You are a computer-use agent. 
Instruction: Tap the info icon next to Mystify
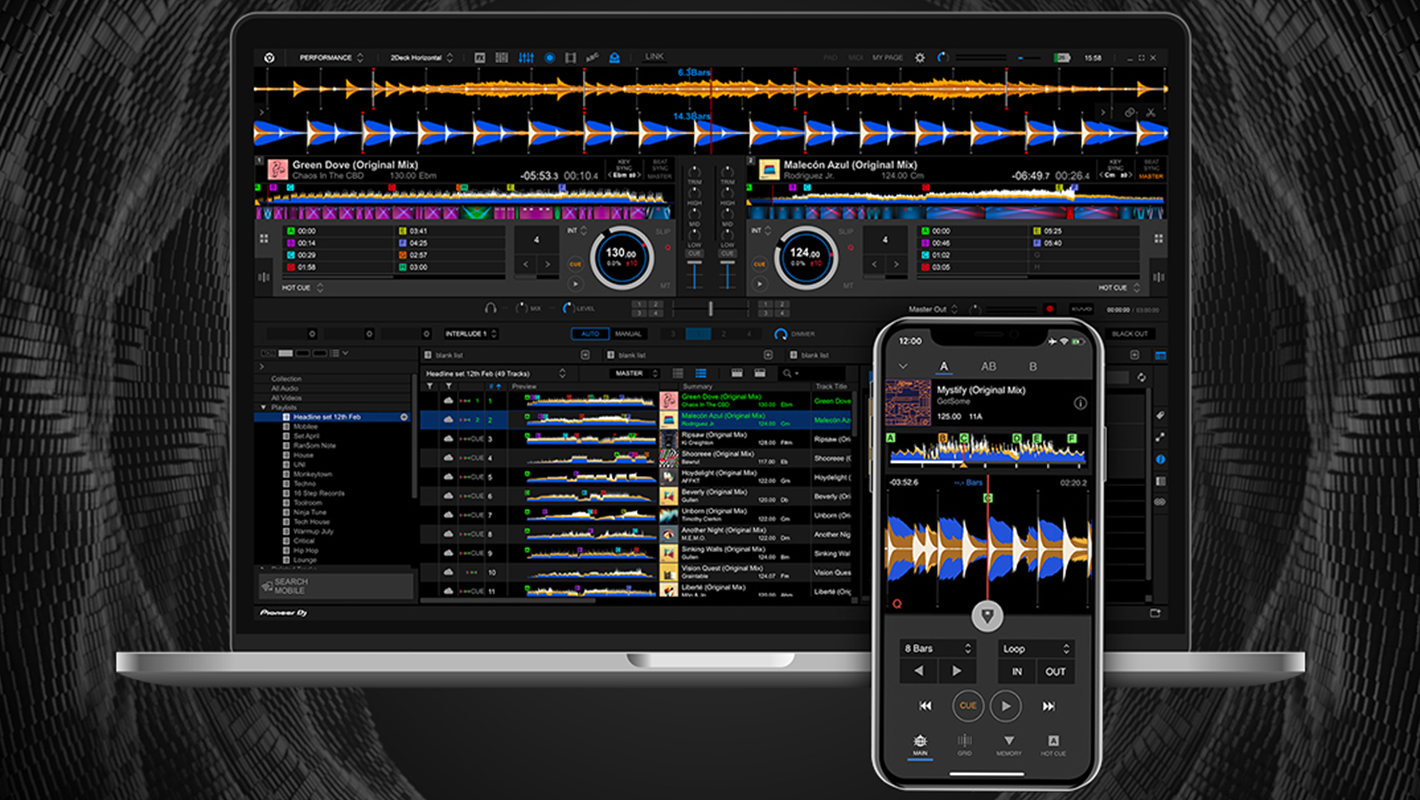tap(1080, 403)
